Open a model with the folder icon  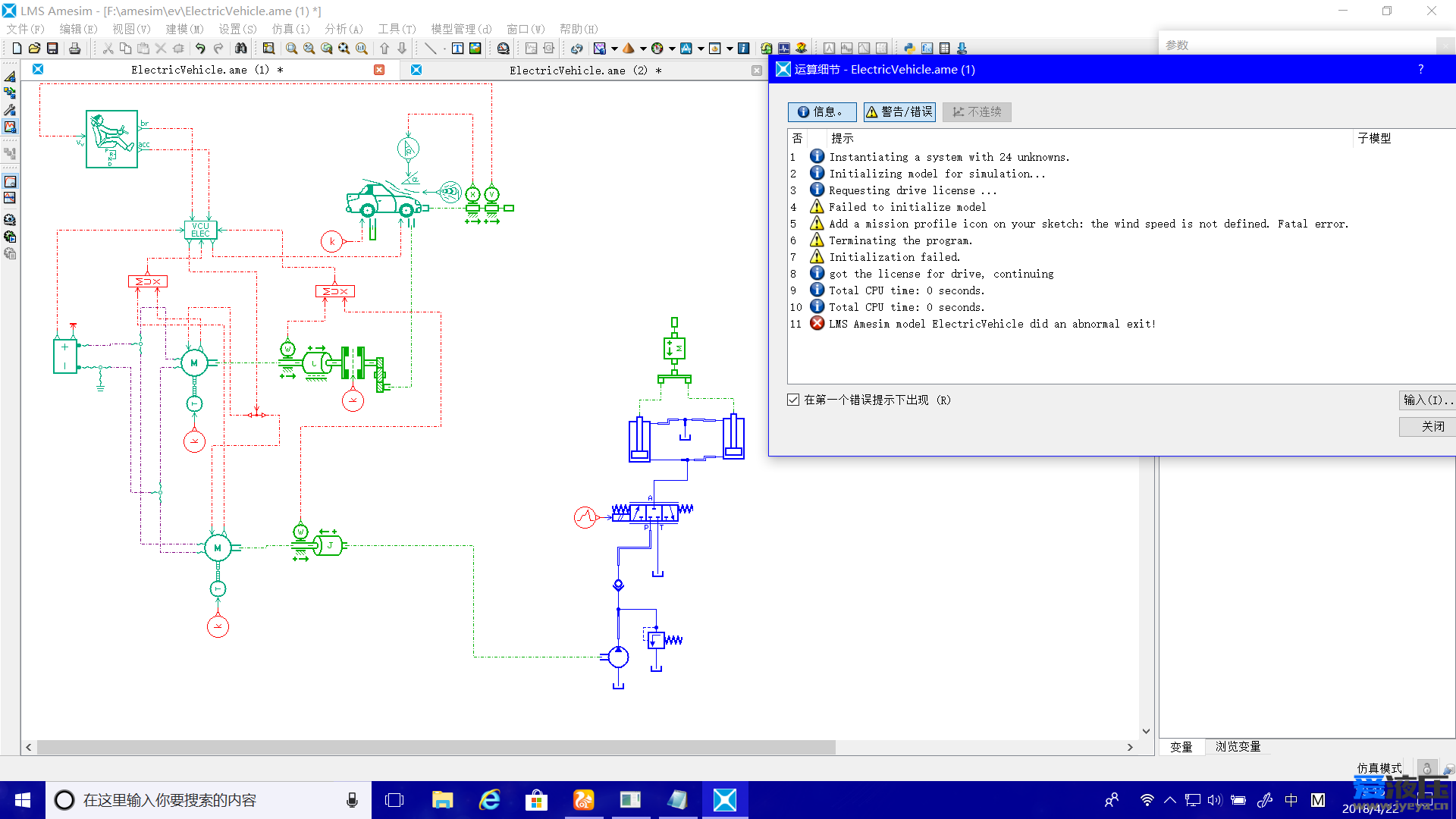[34, 49]
